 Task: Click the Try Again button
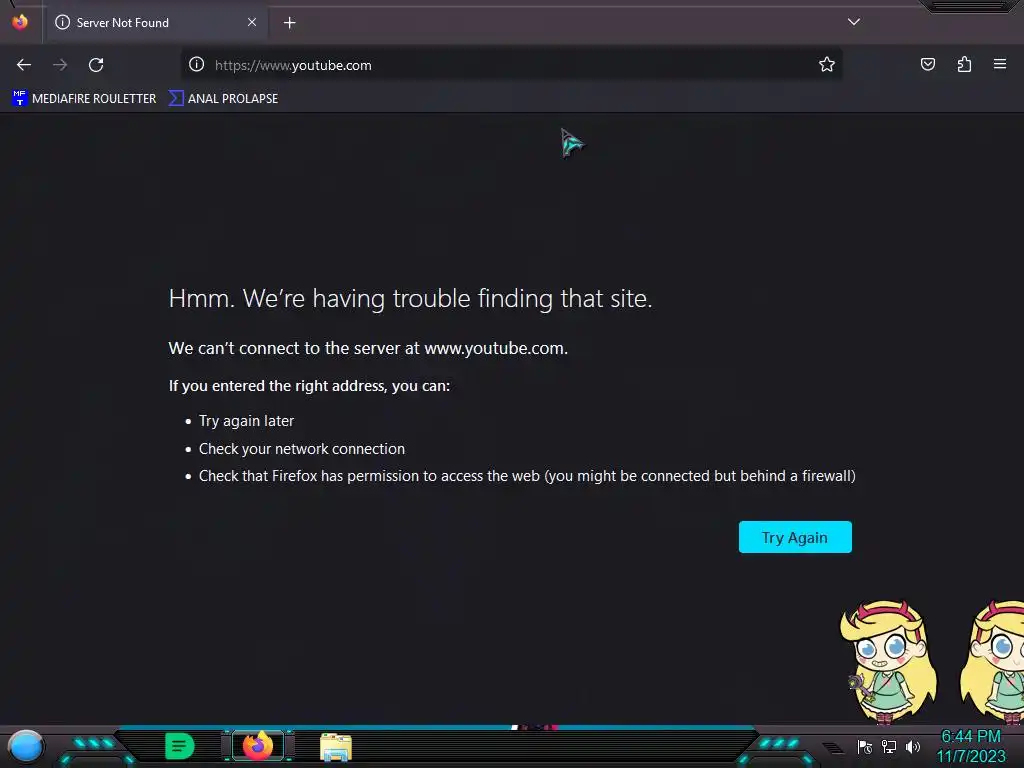pos(795,537)
